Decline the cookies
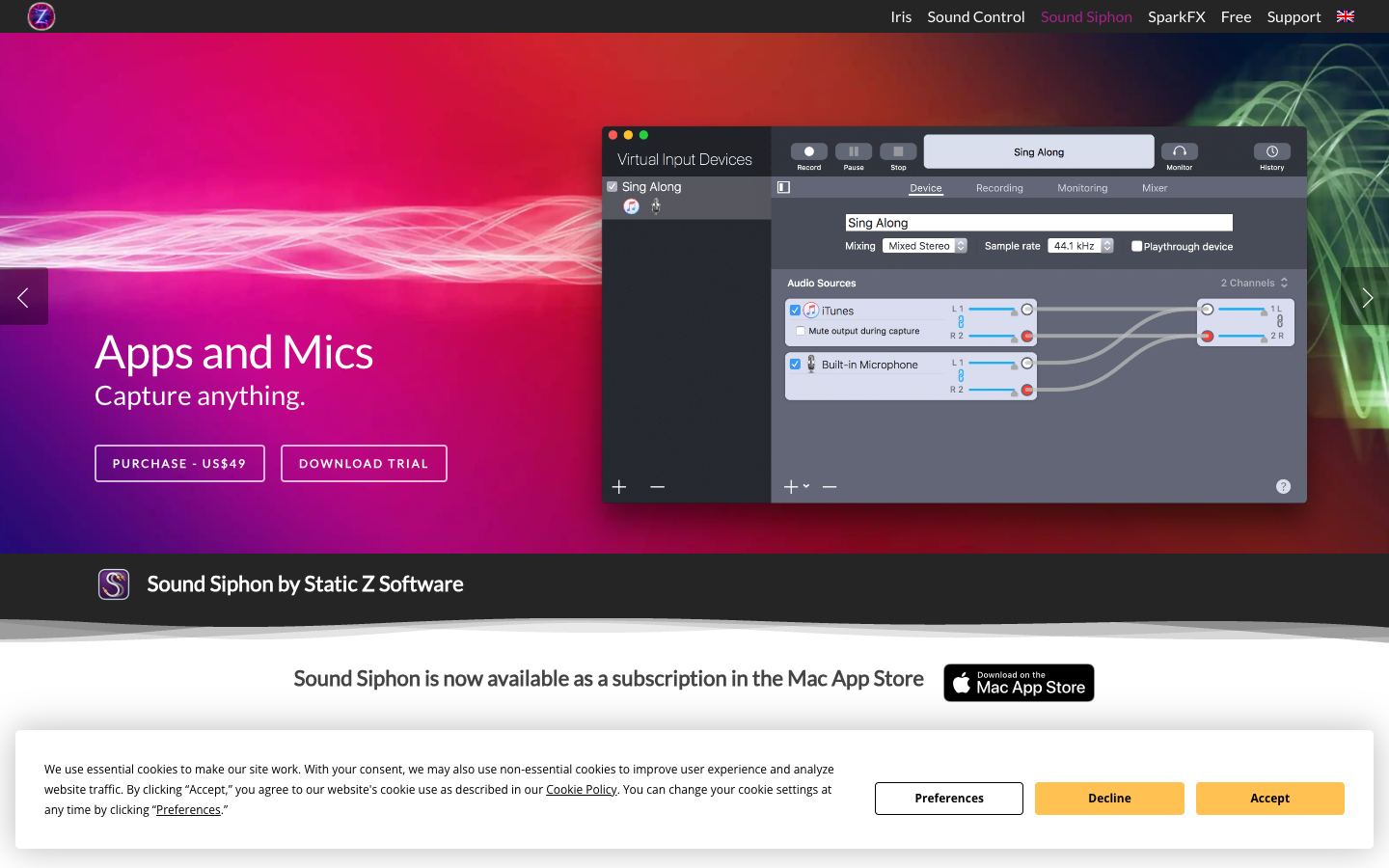This screenshot has width=1389, height=868. [x=1109, y=799]
